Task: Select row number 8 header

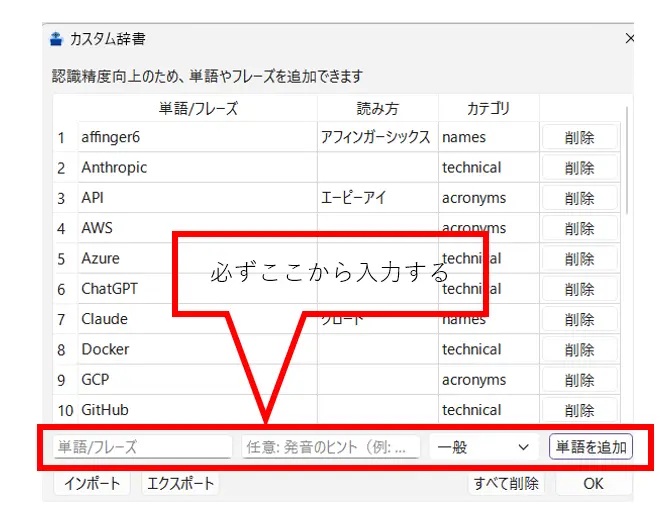Action: [x=65, y=350]
